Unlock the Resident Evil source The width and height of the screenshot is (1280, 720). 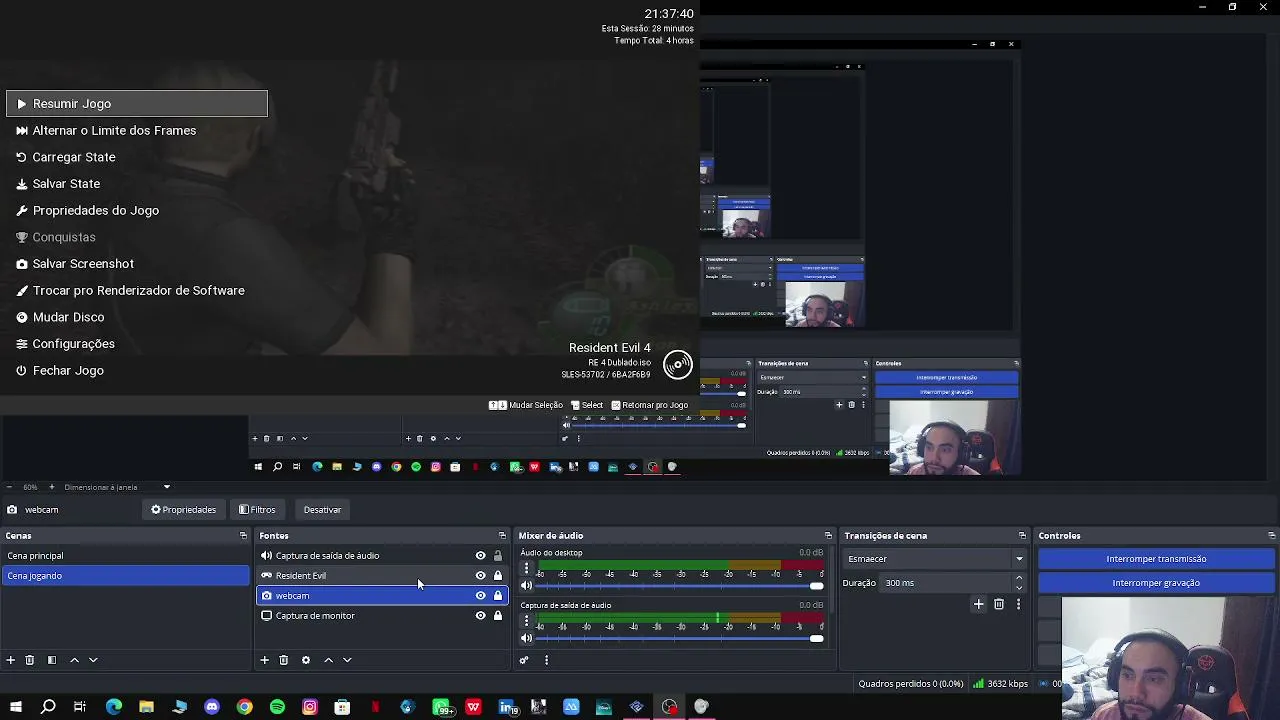click(x=498, y=576)
